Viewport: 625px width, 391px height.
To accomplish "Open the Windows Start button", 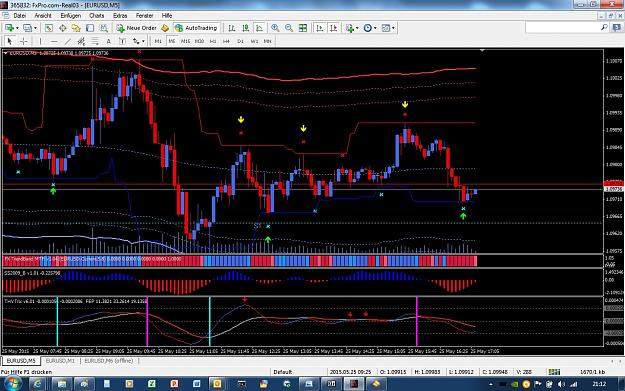I will point(13,384).
